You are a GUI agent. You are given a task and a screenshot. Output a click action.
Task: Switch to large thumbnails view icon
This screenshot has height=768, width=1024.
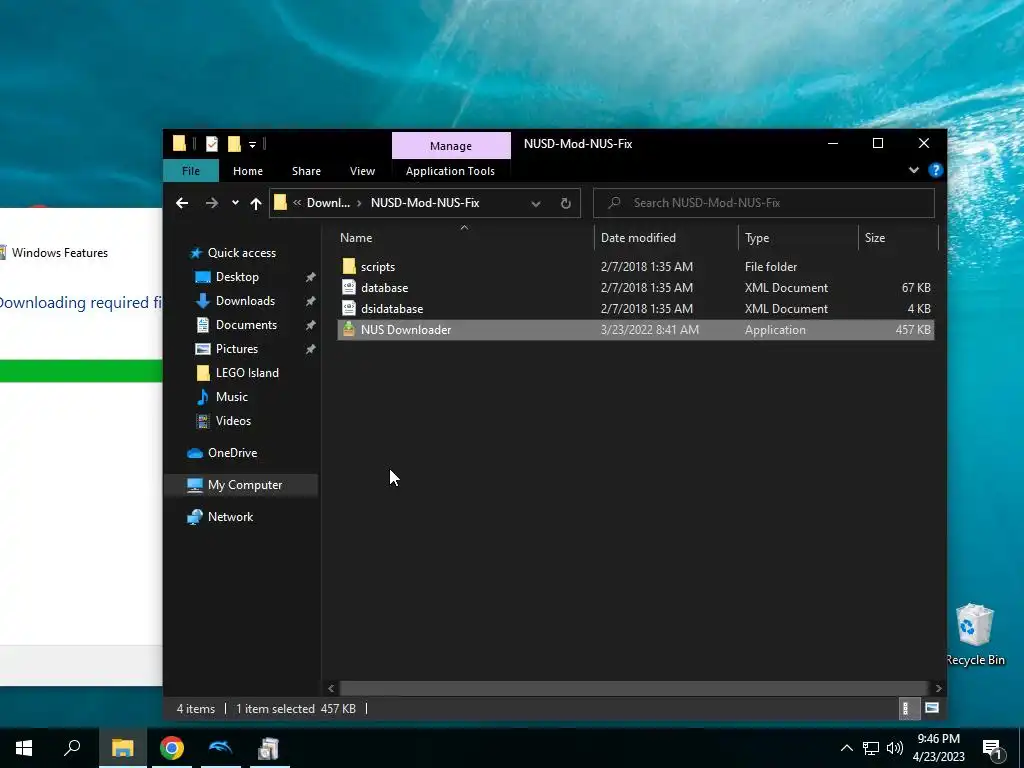tap(932, 709)
